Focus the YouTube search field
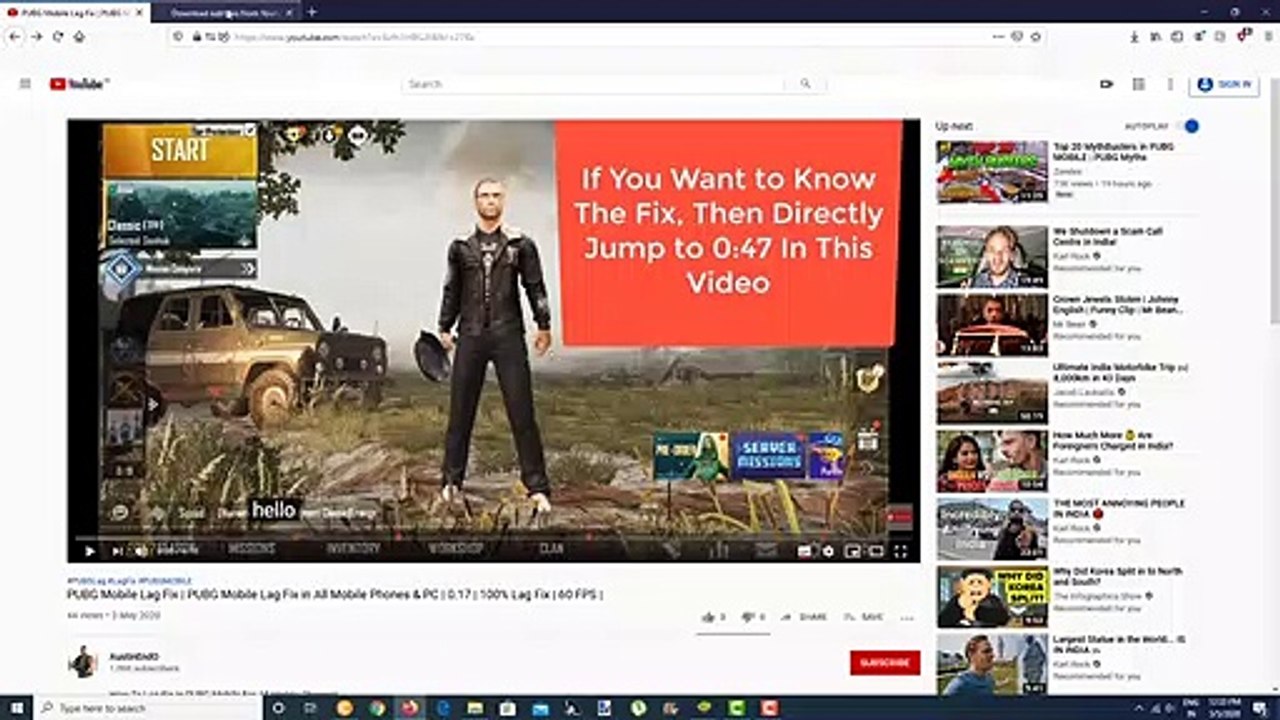The image size is (1280, 720). 594,84
